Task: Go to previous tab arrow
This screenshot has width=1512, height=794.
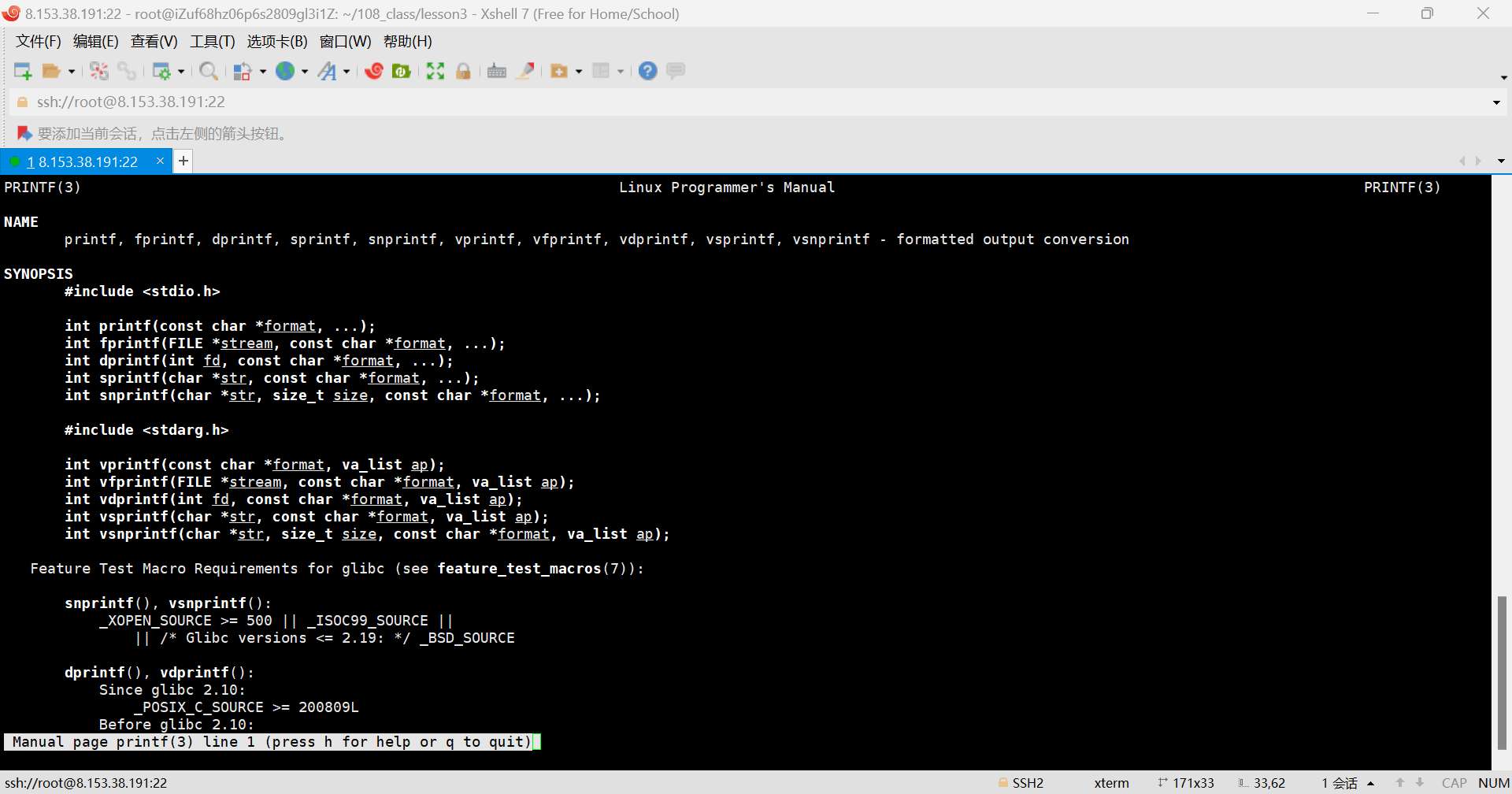Action: pyautogui.click(x=1462, y=161)
